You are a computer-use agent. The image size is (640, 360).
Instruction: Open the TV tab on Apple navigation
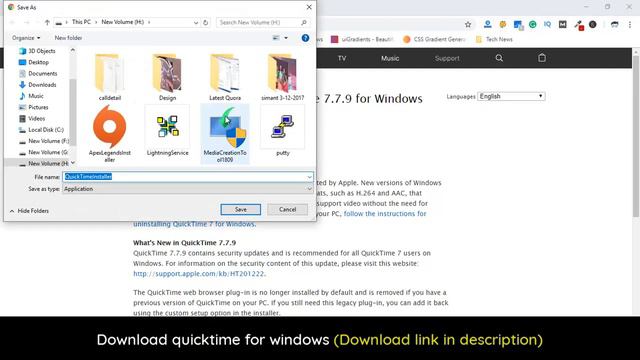click(x=342, y=58)
